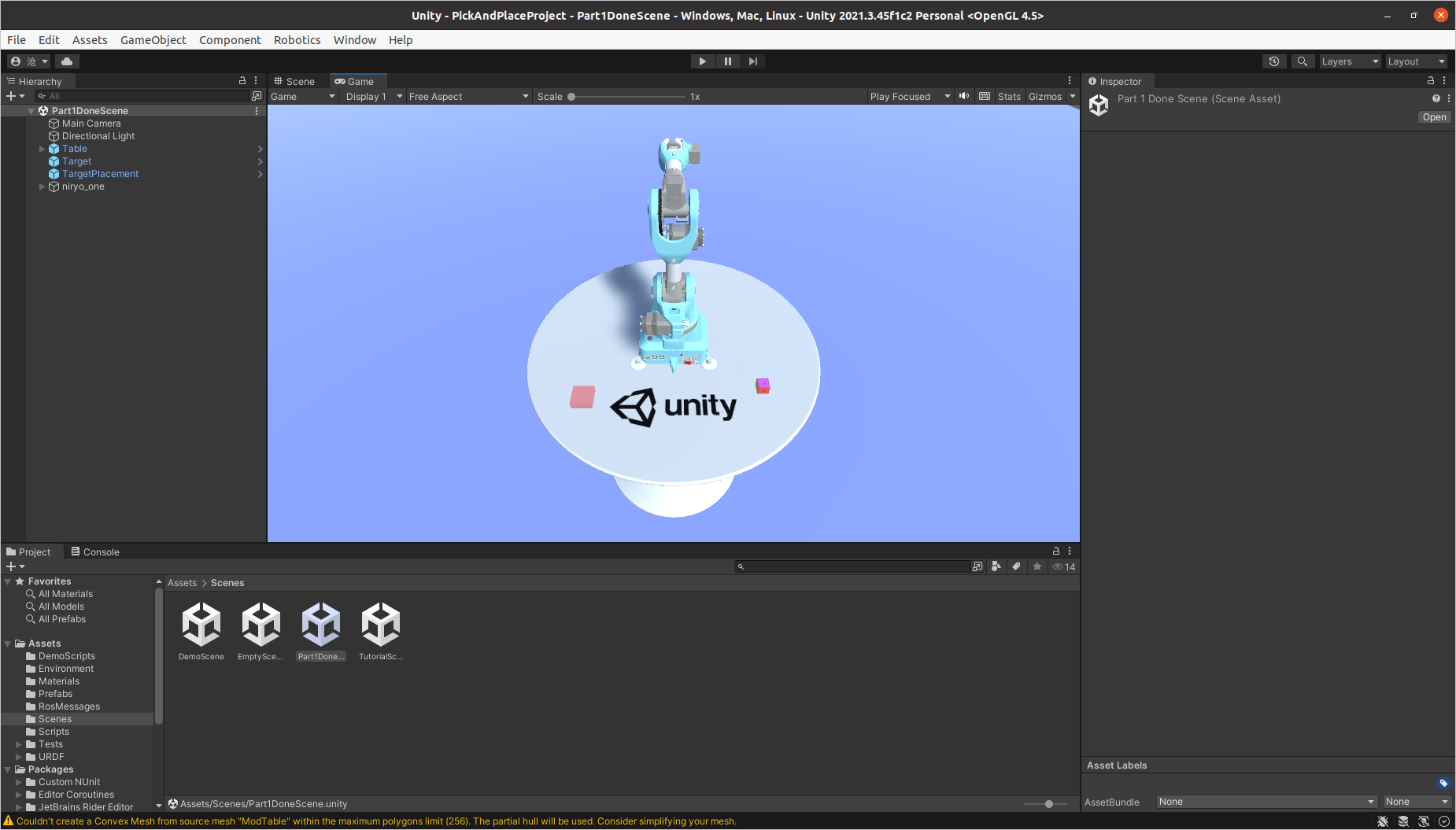Image resolution: width=1456 pixels, height=830 pixels.
Task: Start Play mode with the Play button
Action: pos(702,61)
